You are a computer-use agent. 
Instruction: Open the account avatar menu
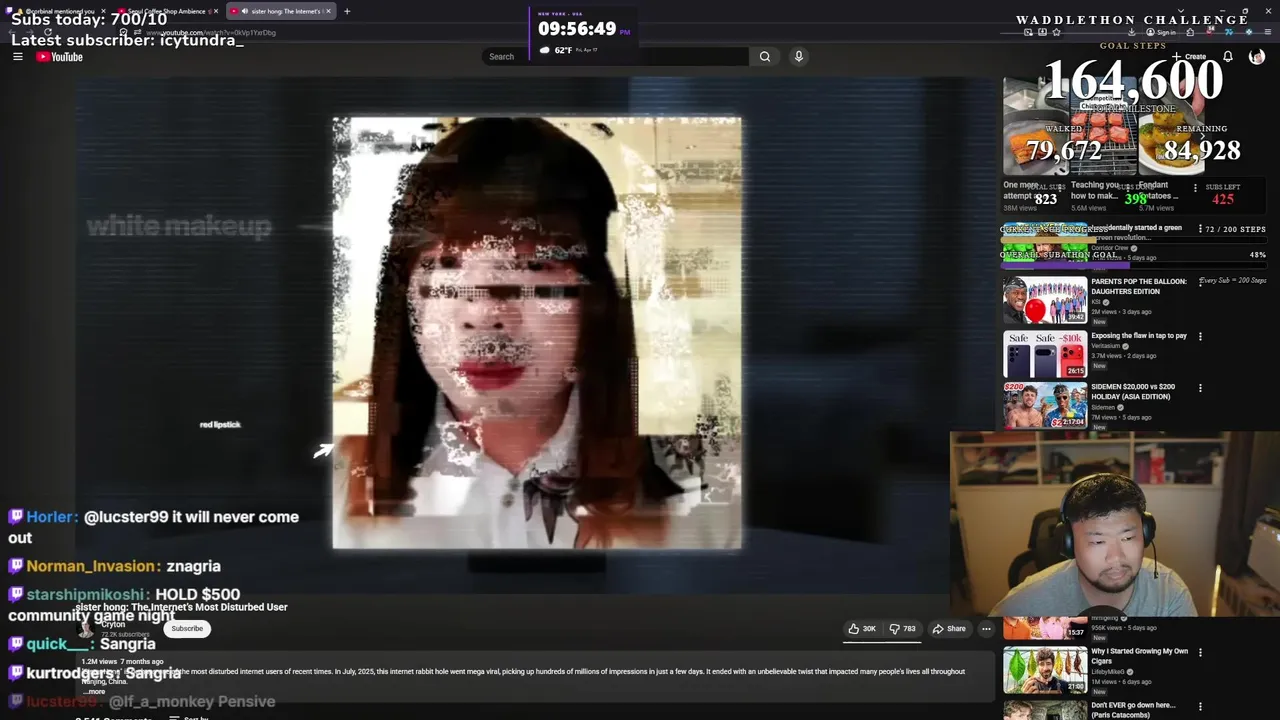(x=1257, y=57)
